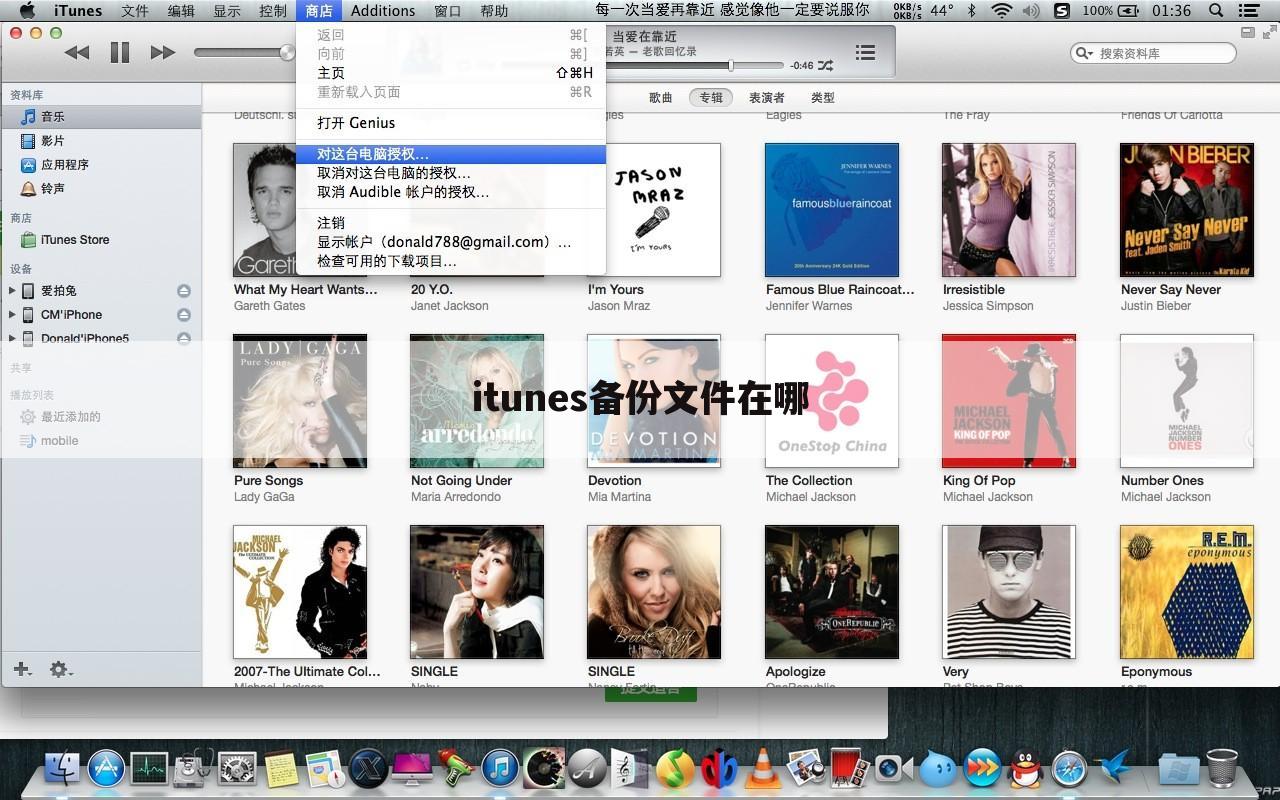Choose 对这台电脑授权… menu item
Screen dimensions: 1280x800
pos(451,154)
